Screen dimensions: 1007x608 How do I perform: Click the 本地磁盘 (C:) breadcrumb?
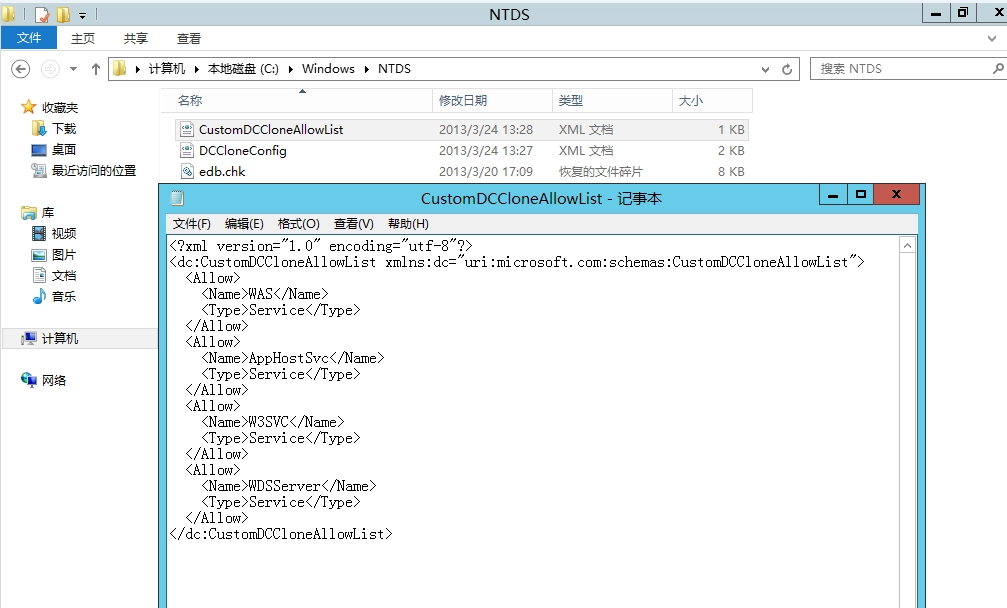243,69
